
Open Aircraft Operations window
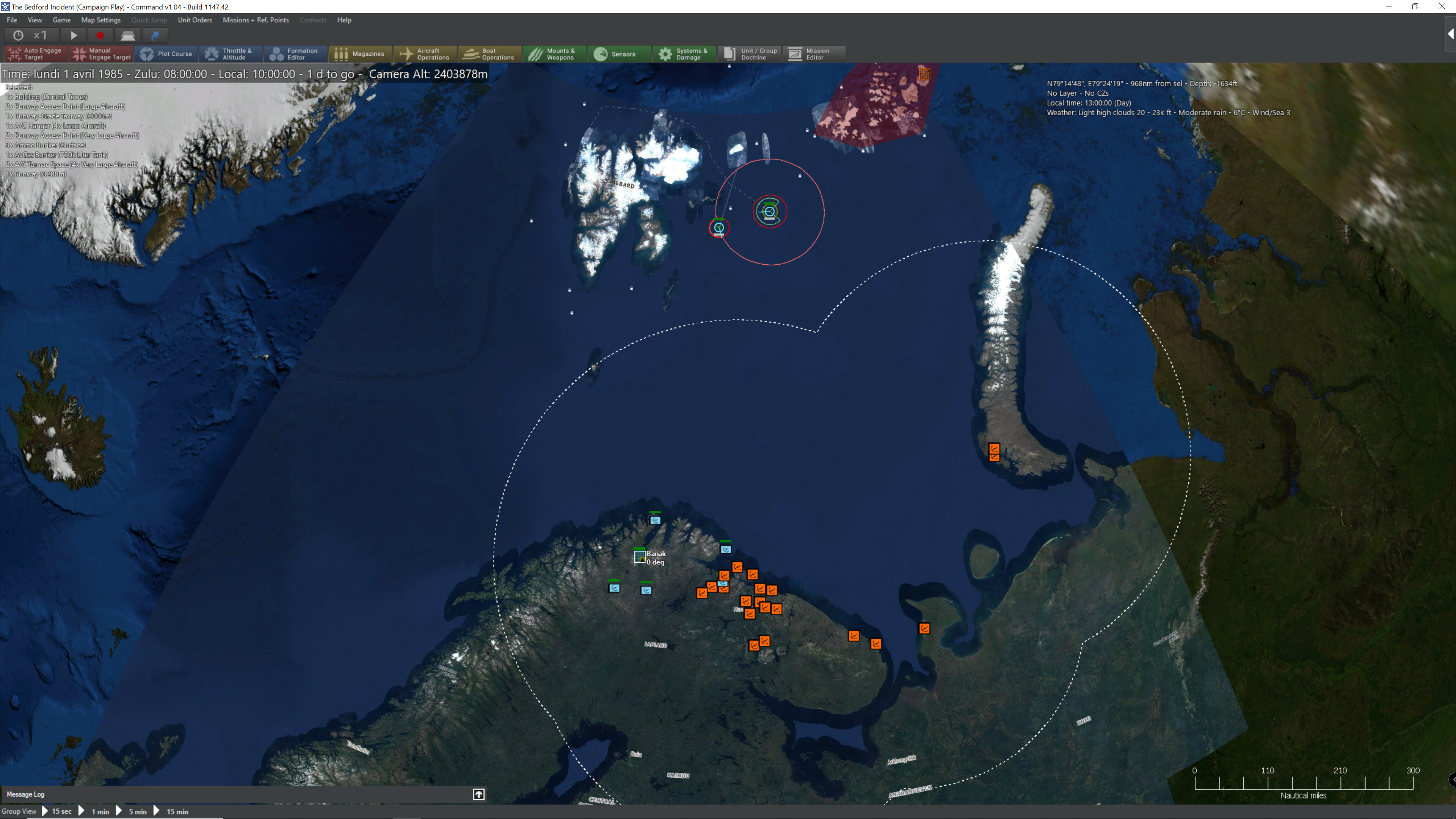(425, 54)
